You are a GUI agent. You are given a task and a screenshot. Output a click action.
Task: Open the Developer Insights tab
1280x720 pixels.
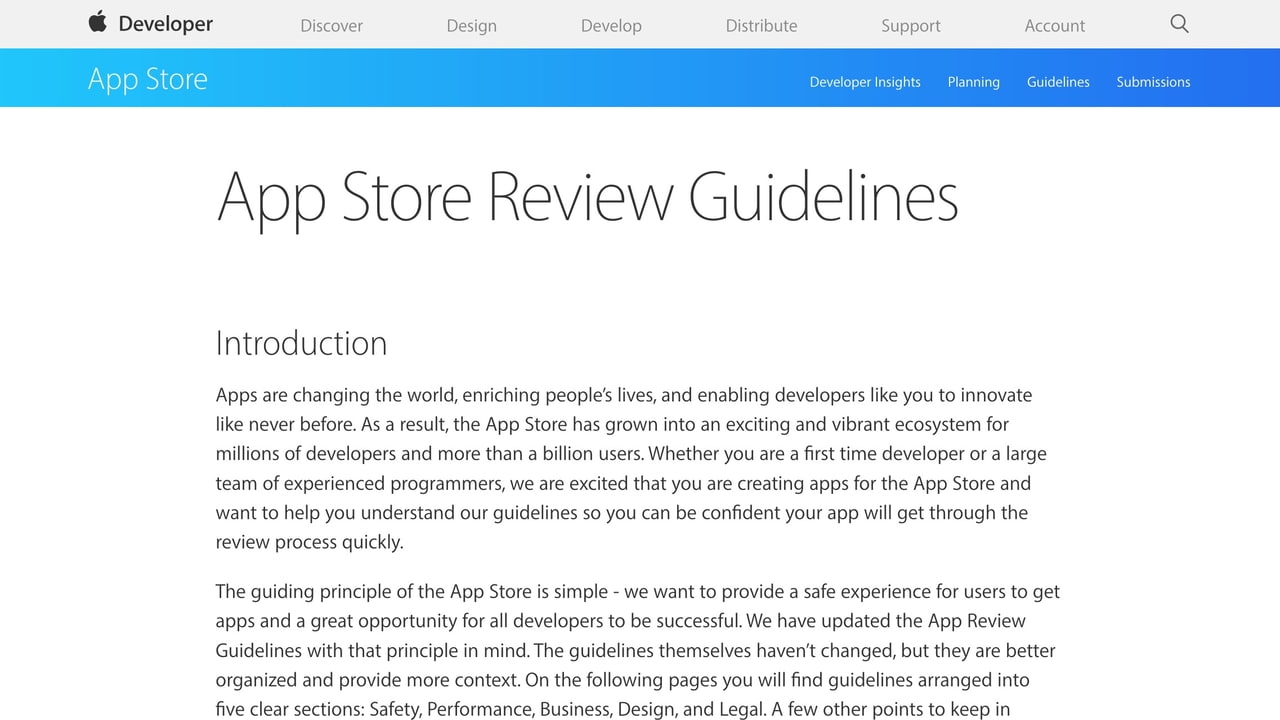click(x=865, y=82)
